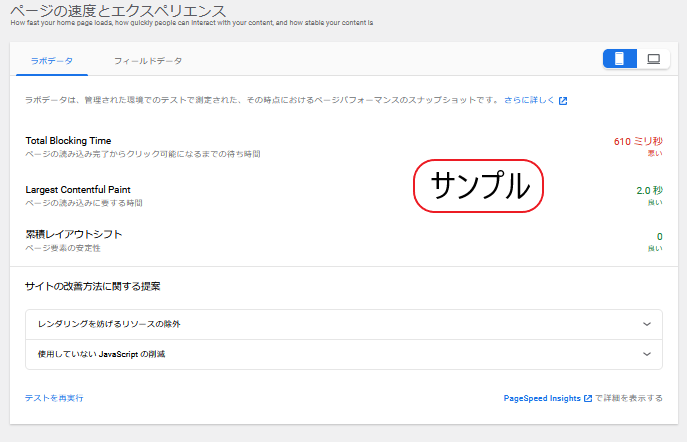Open the ラボデータ tab
This screenshot has height=442, width=687.
click(52, 61)
